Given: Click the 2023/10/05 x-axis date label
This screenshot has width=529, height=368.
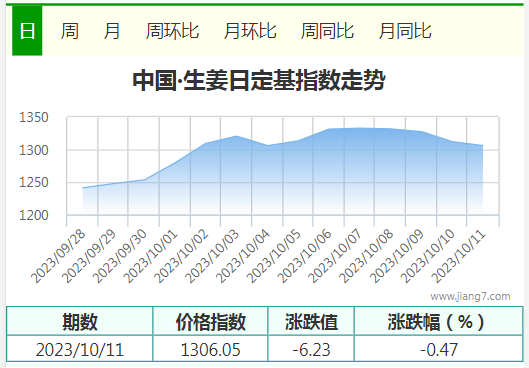Looking at the screenshot, I should [274, 256].
